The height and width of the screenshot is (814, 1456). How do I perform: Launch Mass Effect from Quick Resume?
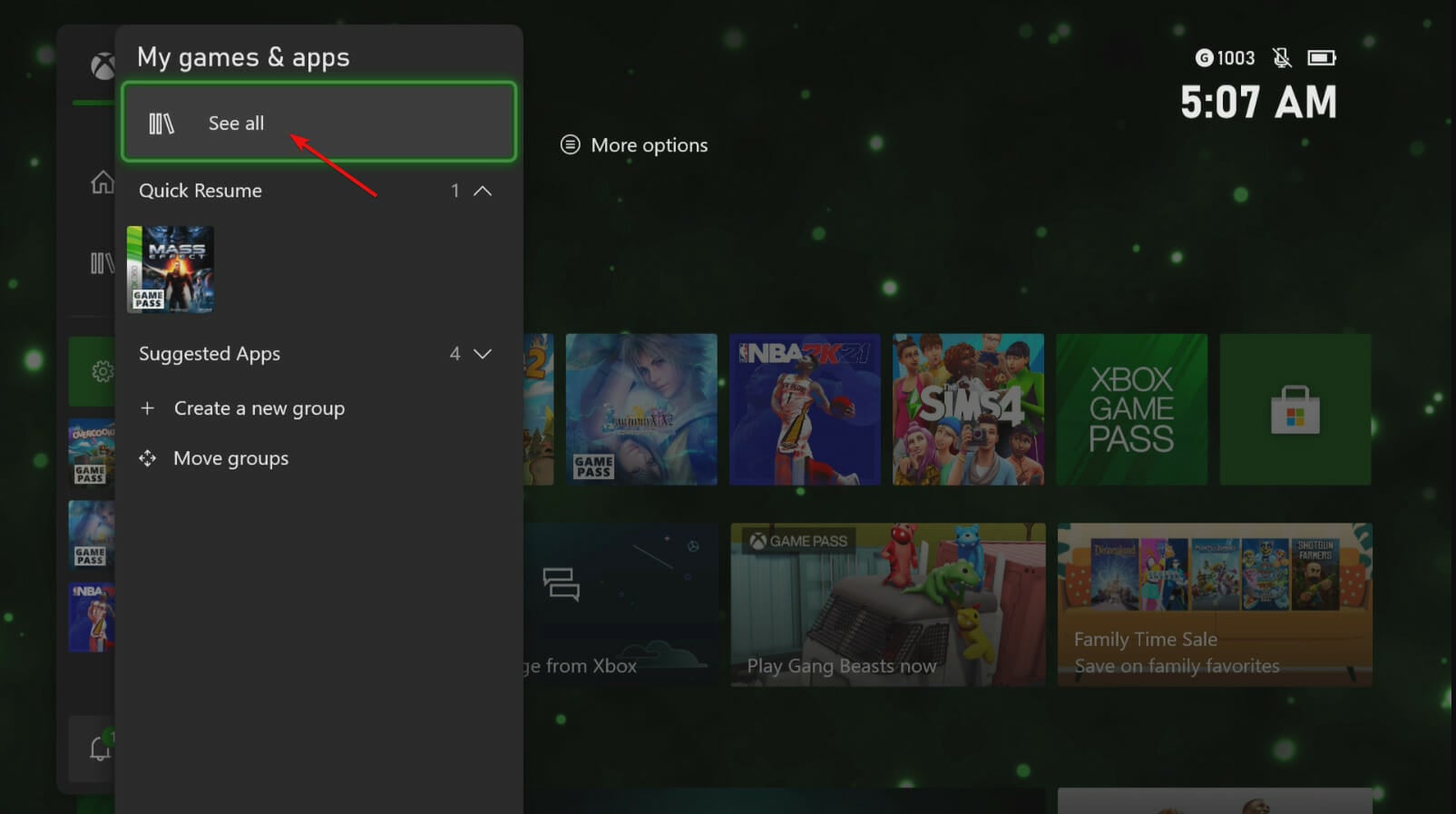click(171, 270)
